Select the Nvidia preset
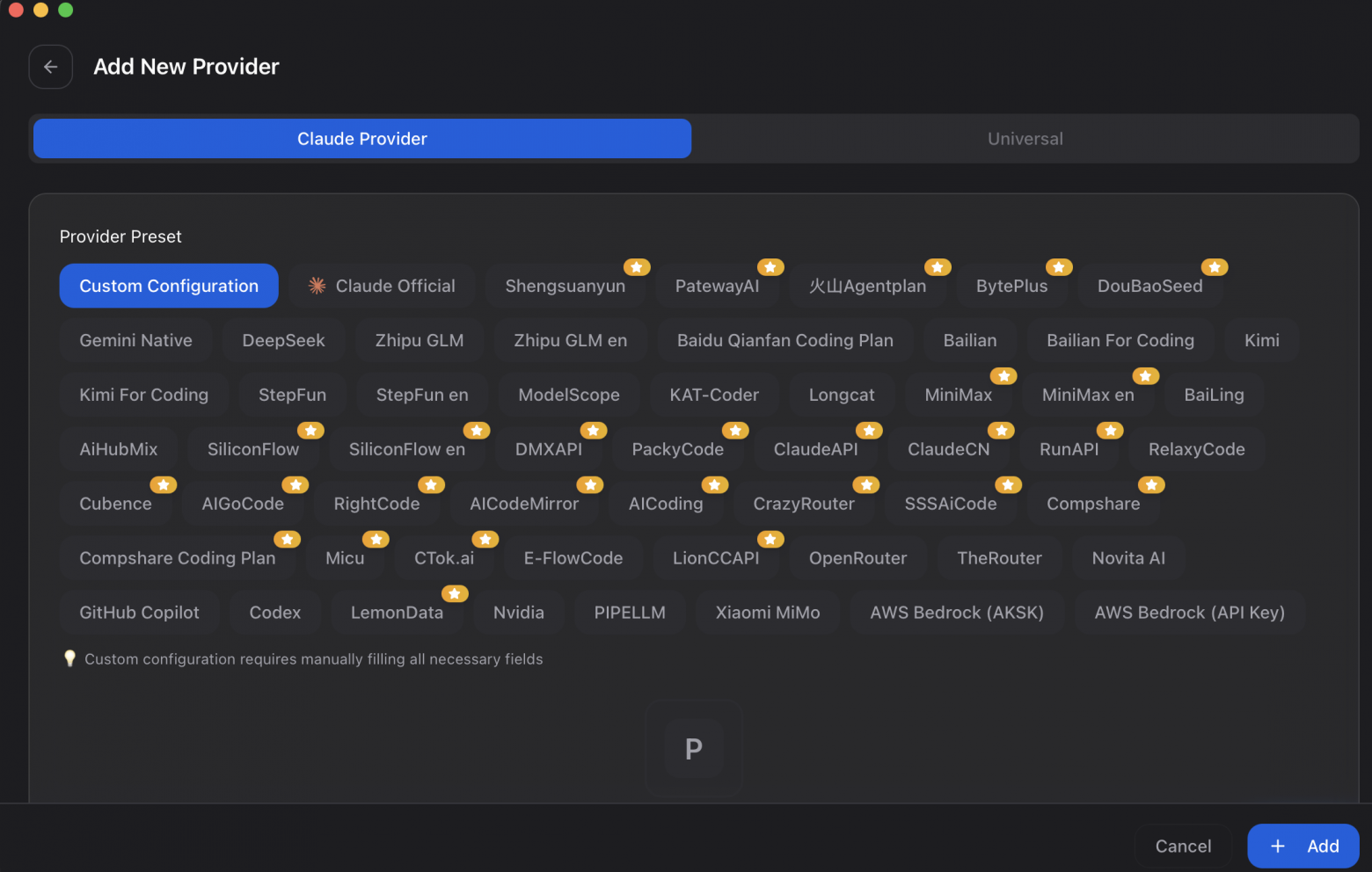 click(519, 613)
